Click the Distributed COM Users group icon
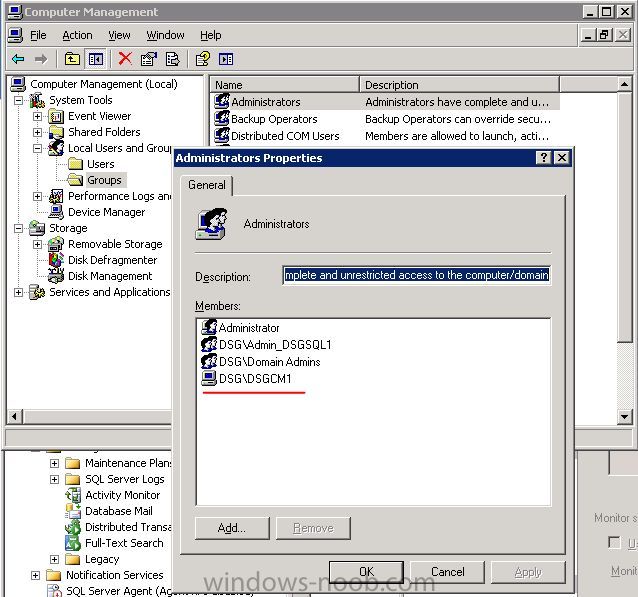This screenshot has height=597, width=638. tap(222, 135)
